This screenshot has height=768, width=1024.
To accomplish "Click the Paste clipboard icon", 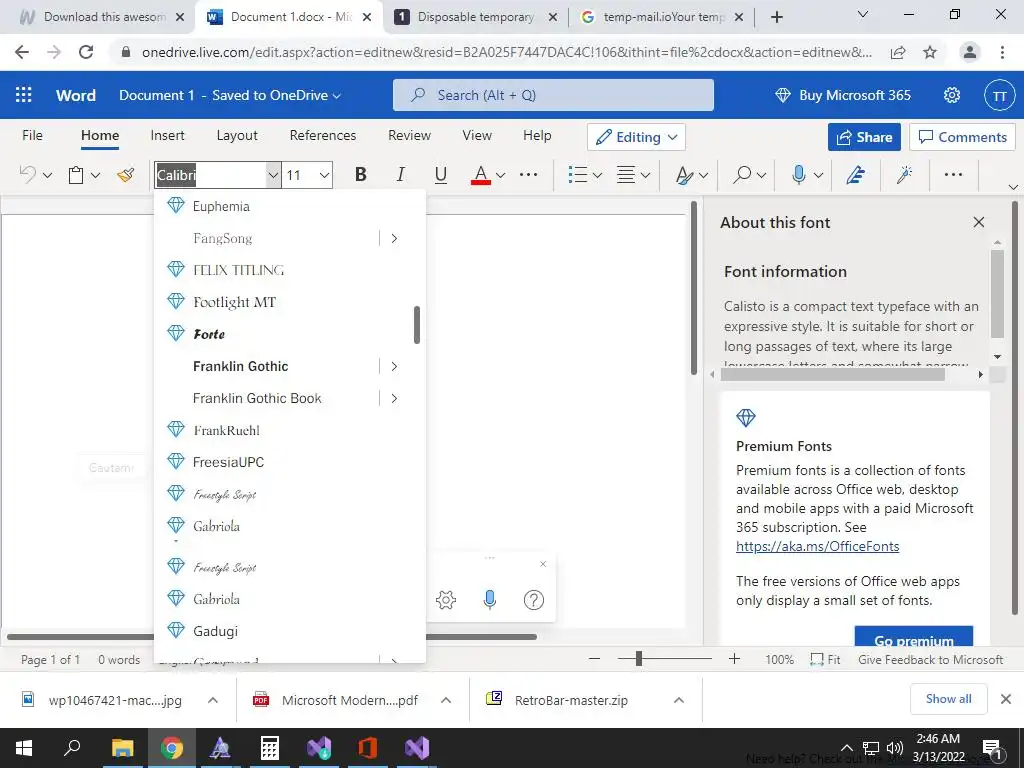I will [x=76, y=175].
